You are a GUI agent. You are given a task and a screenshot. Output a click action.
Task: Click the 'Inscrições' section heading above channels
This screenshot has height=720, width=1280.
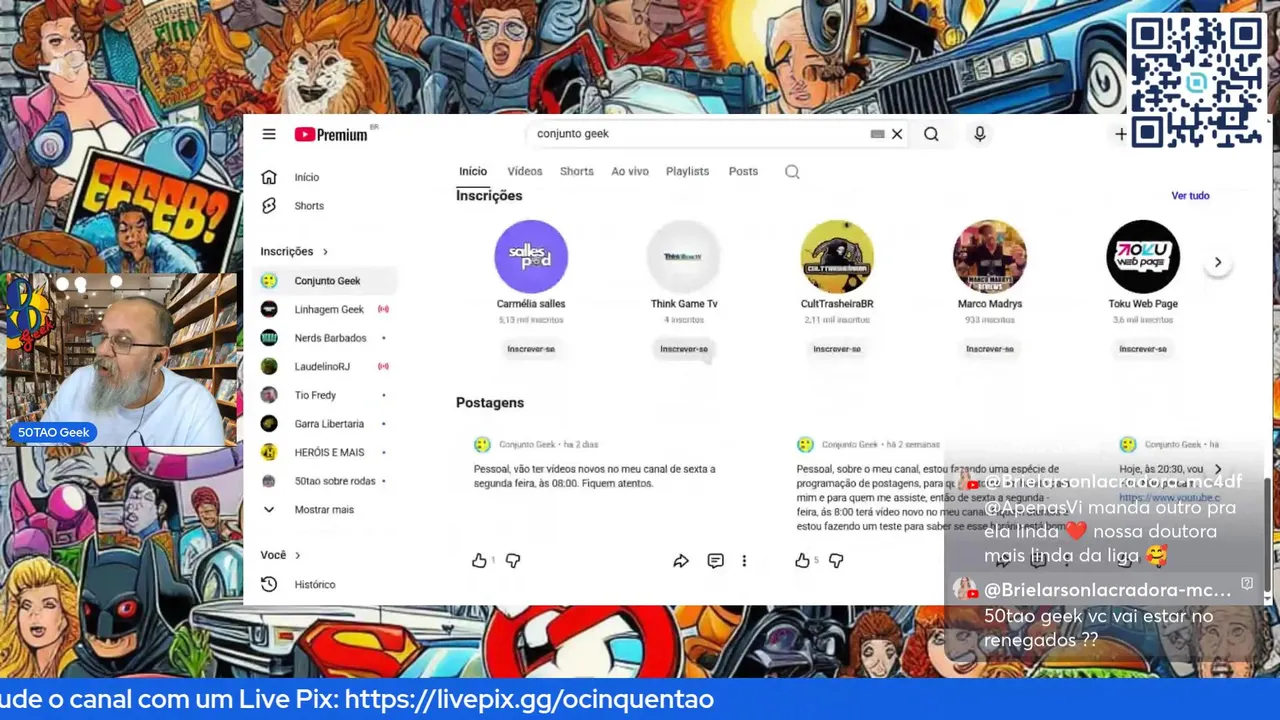489,196
